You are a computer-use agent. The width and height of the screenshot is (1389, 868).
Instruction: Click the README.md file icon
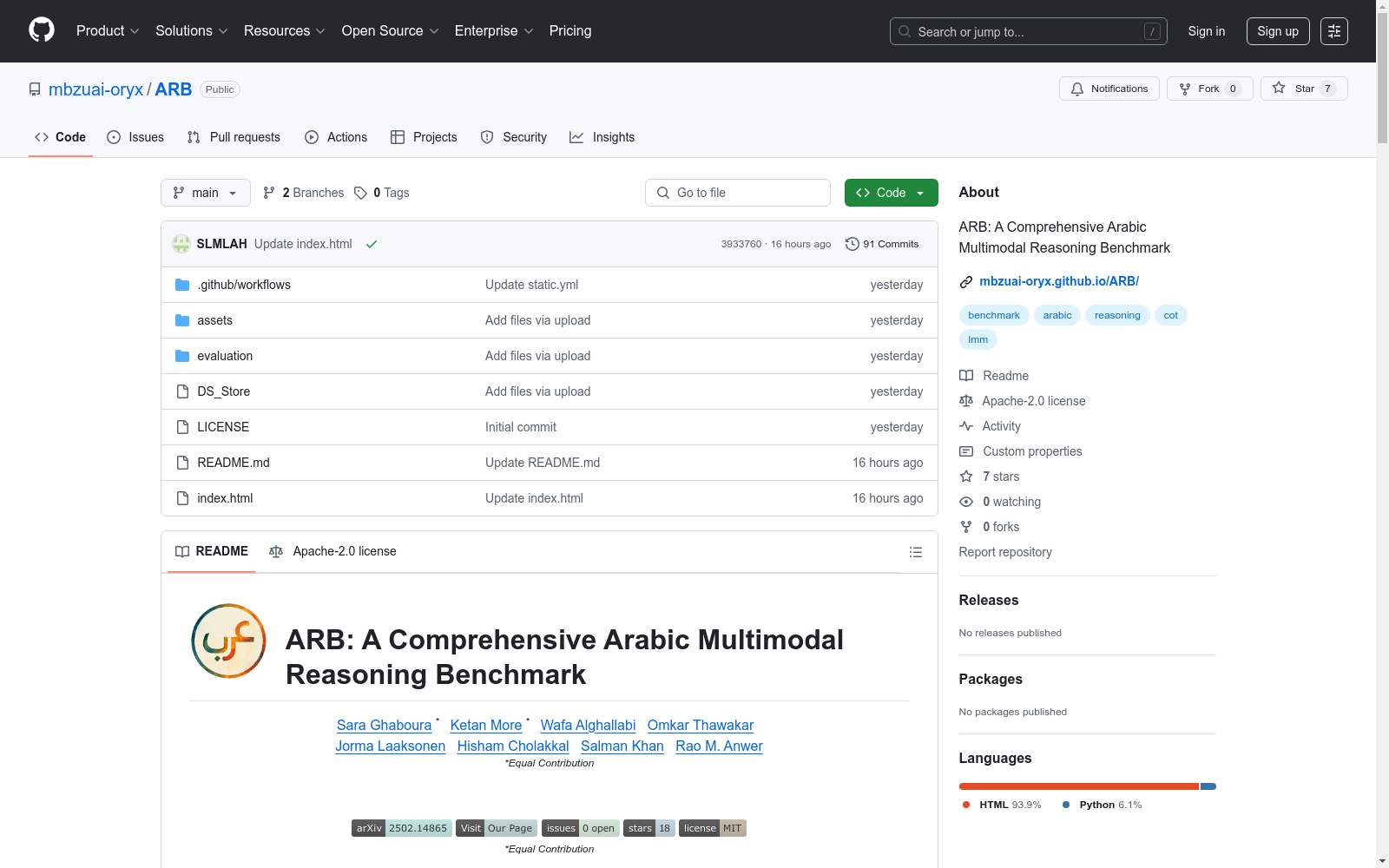point(182,463)
